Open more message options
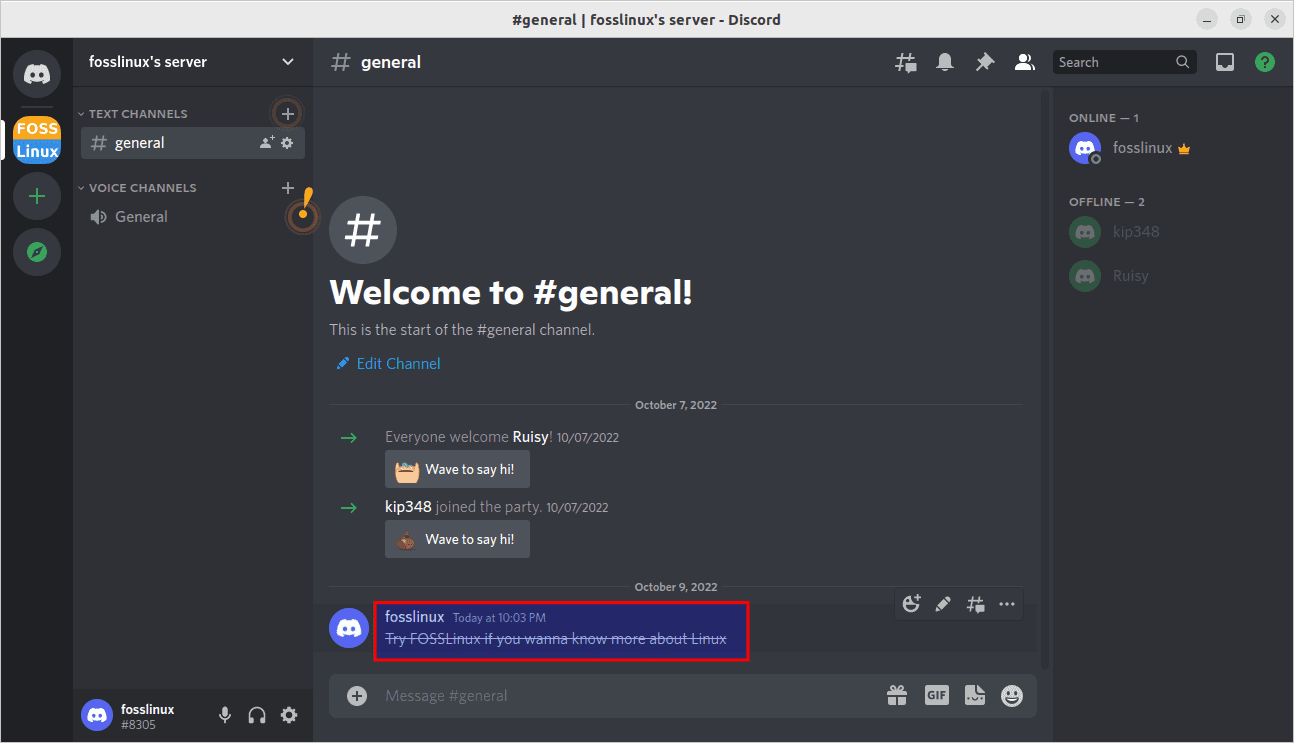The height and width of the screenshot is (743, 1294). click(1007, 604)
